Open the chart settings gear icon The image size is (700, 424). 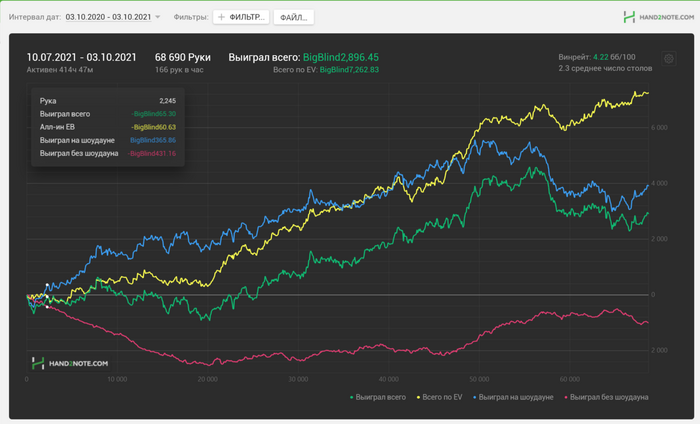(x=668, y=58)
